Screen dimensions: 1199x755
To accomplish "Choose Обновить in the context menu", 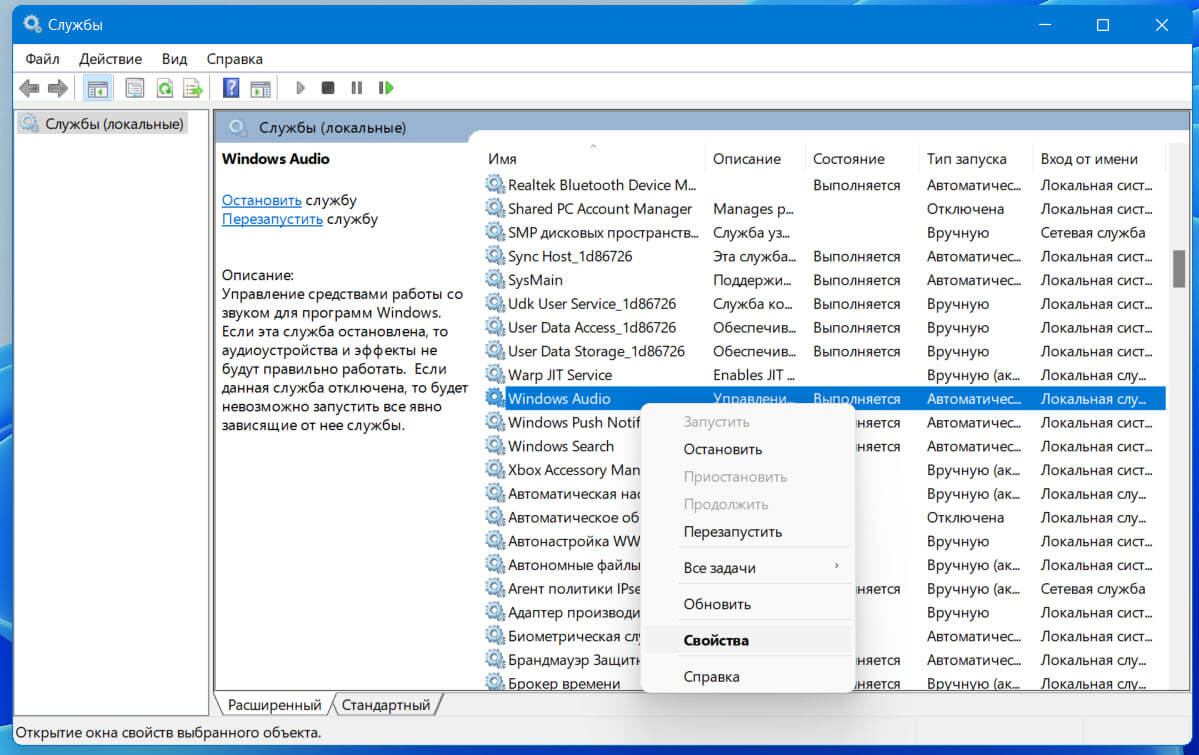I will [x=747, y=604].
